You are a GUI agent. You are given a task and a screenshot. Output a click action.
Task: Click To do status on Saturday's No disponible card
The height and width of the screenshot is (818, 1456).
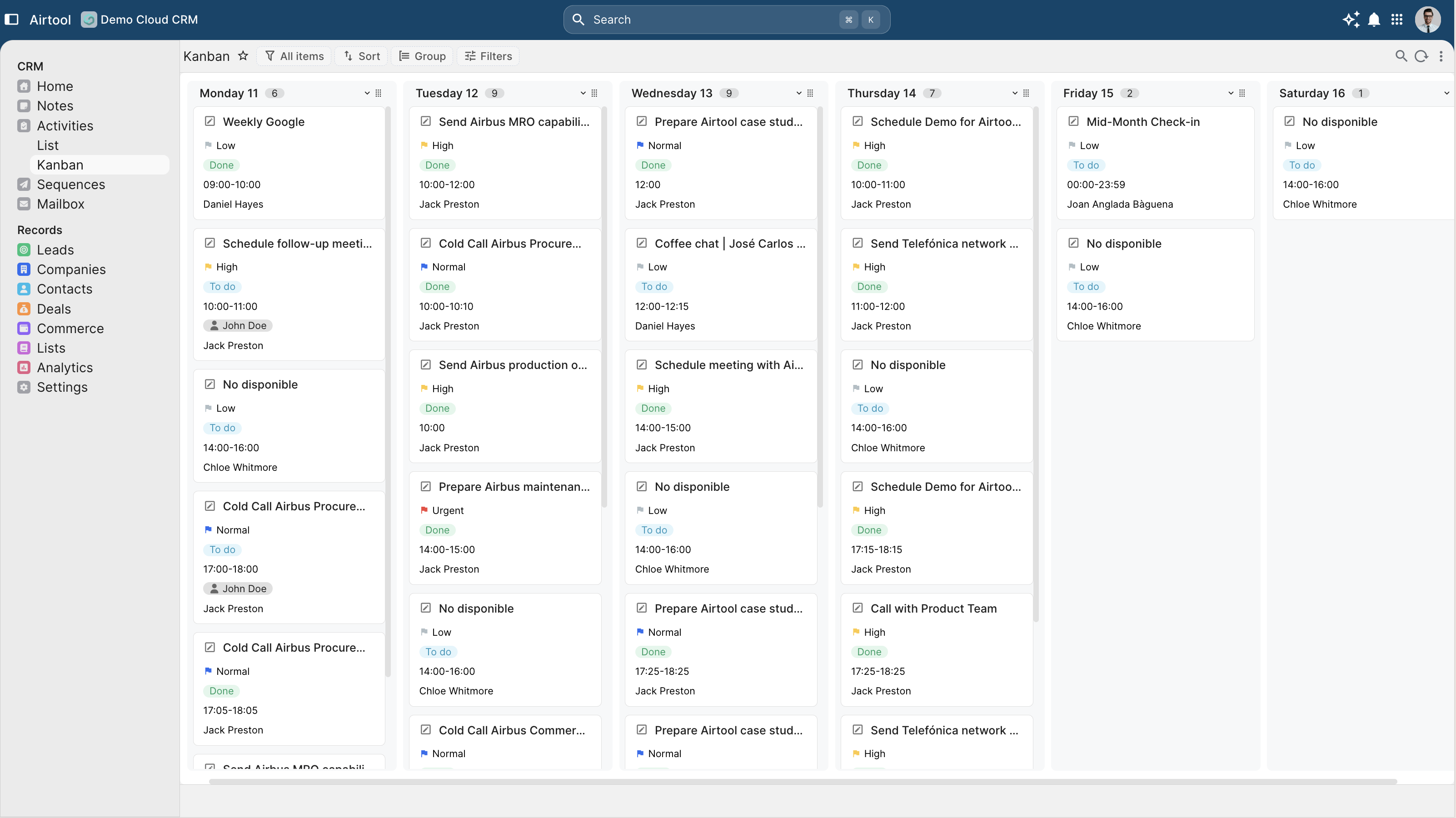click(1301, 165)
